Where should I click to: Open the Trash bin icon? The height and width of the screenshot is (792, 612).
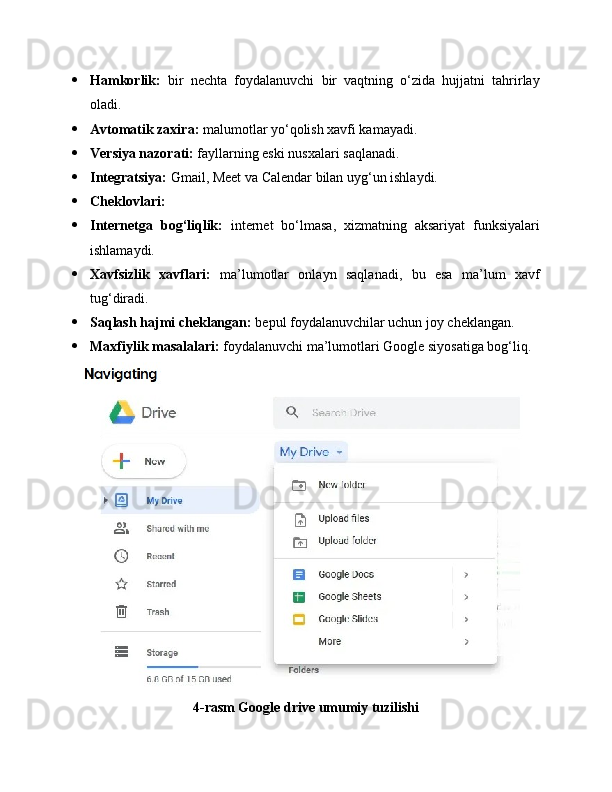pos(121,612)
